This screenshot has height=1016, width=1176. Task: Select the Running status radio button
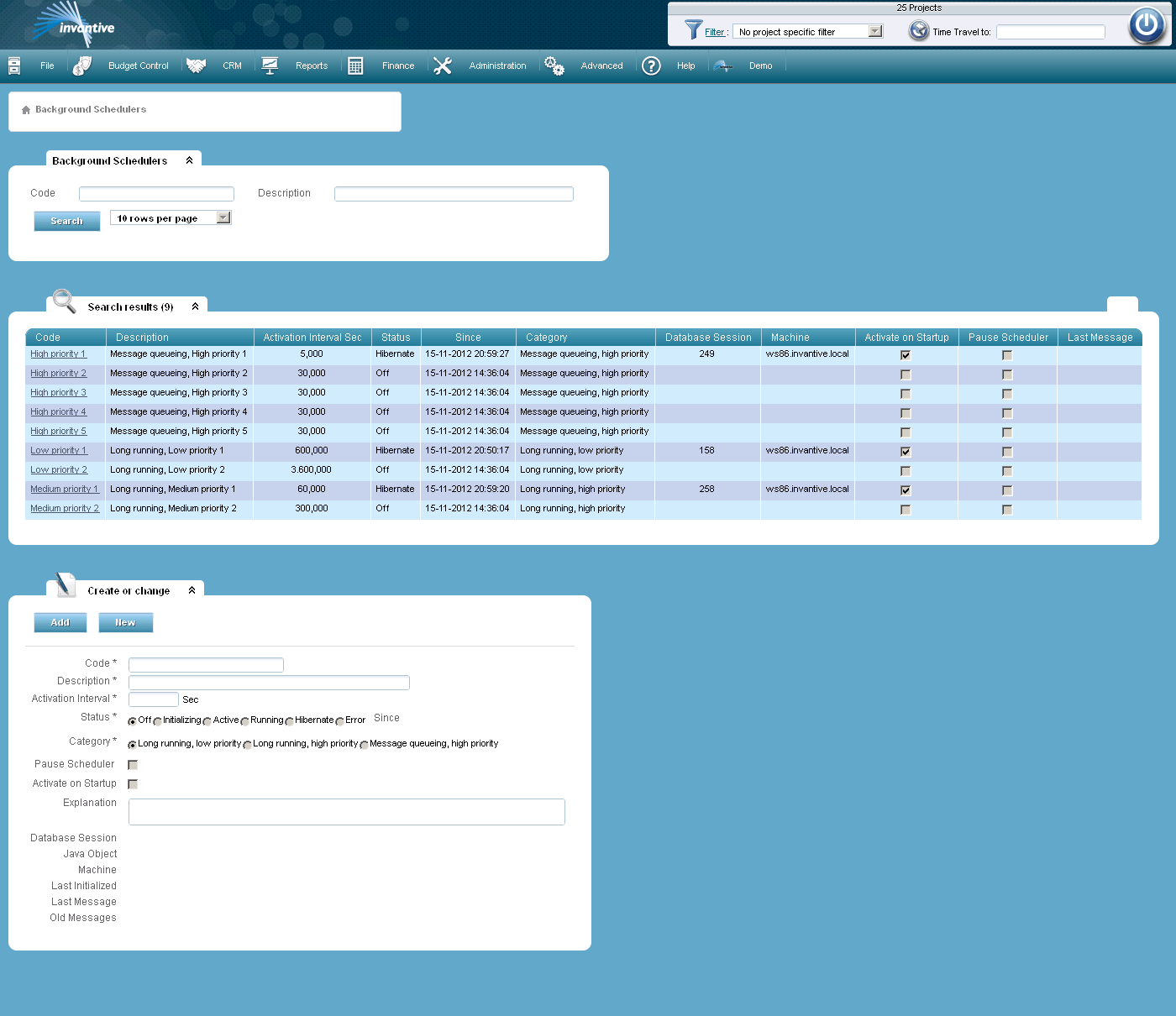pos(244,721)
